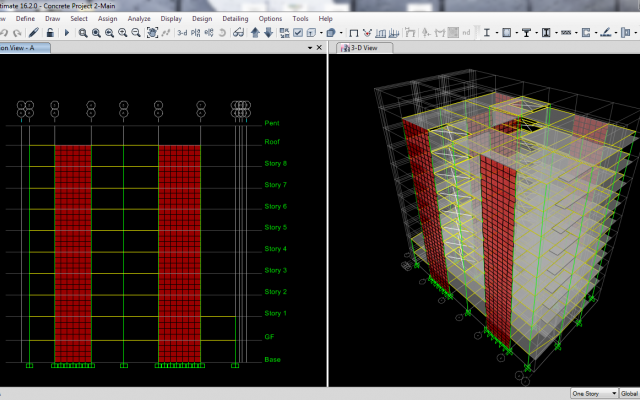Move up one story with up arrow
This screenshot has width=640, height=400.
(x=255, y=33)
